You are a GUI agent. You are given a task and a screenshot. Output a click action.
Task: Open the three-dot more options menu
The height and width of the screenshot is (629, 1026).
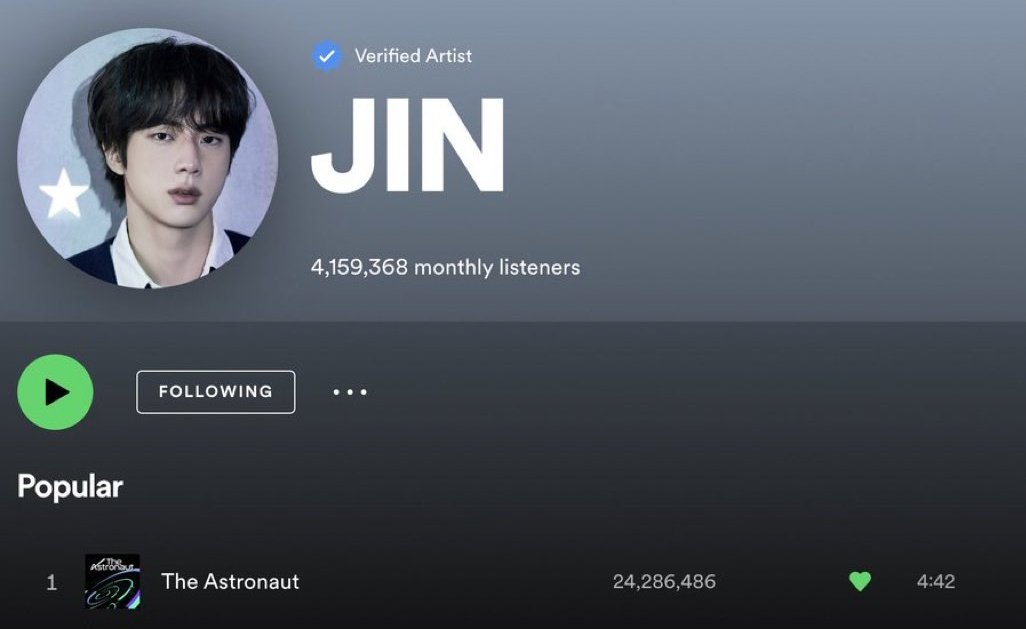tap(350, 392)
